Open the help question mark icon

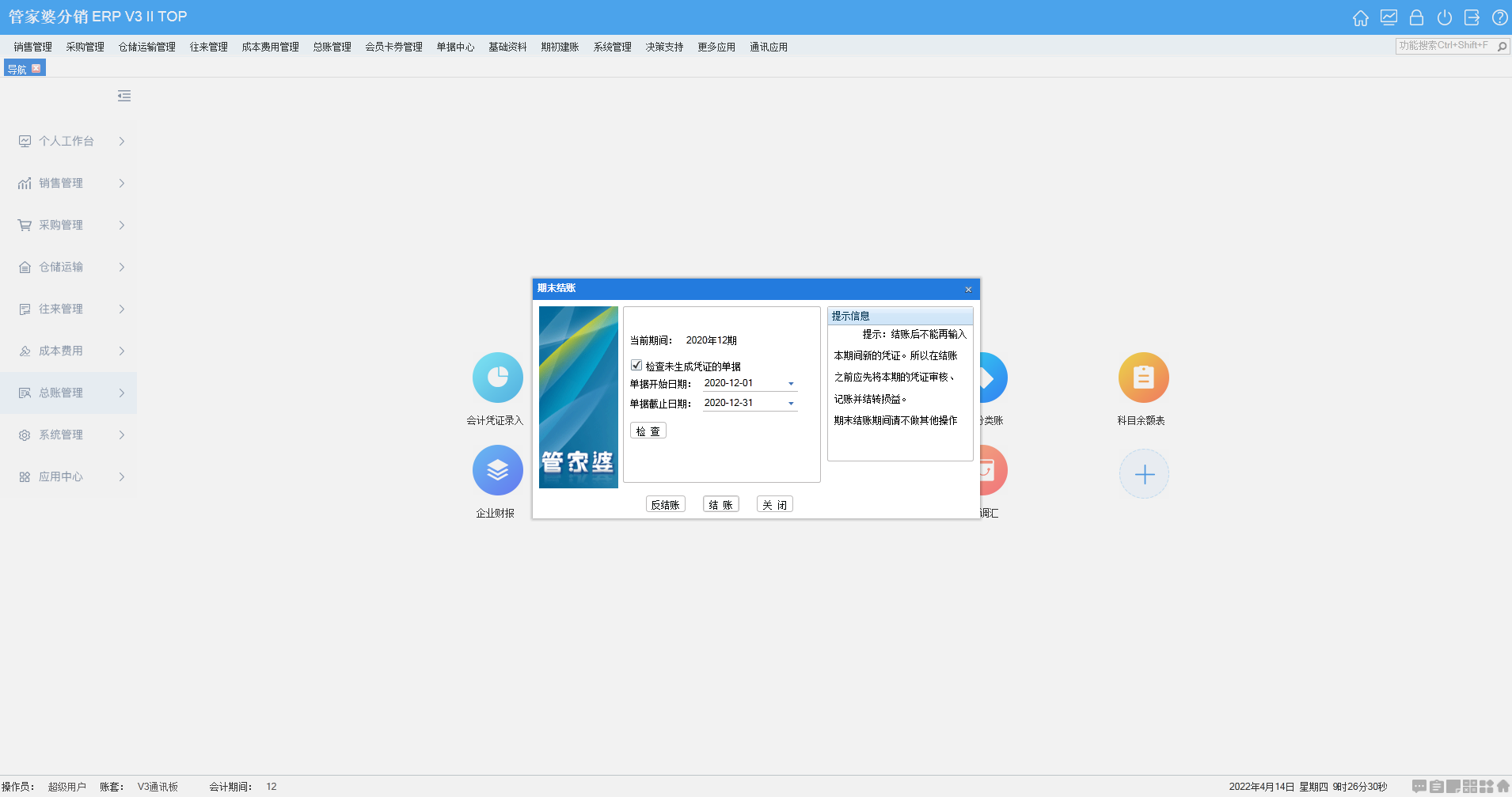[1499, 17]
